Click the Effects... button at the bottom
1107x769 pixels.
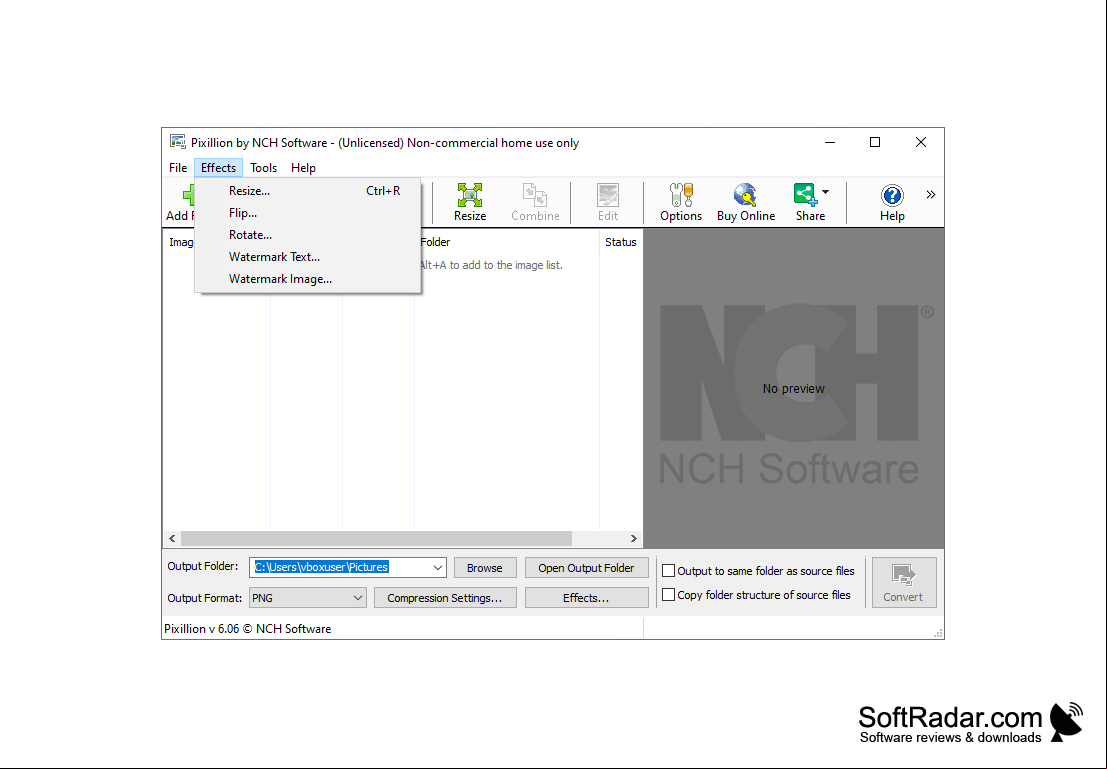pos(586,597)
